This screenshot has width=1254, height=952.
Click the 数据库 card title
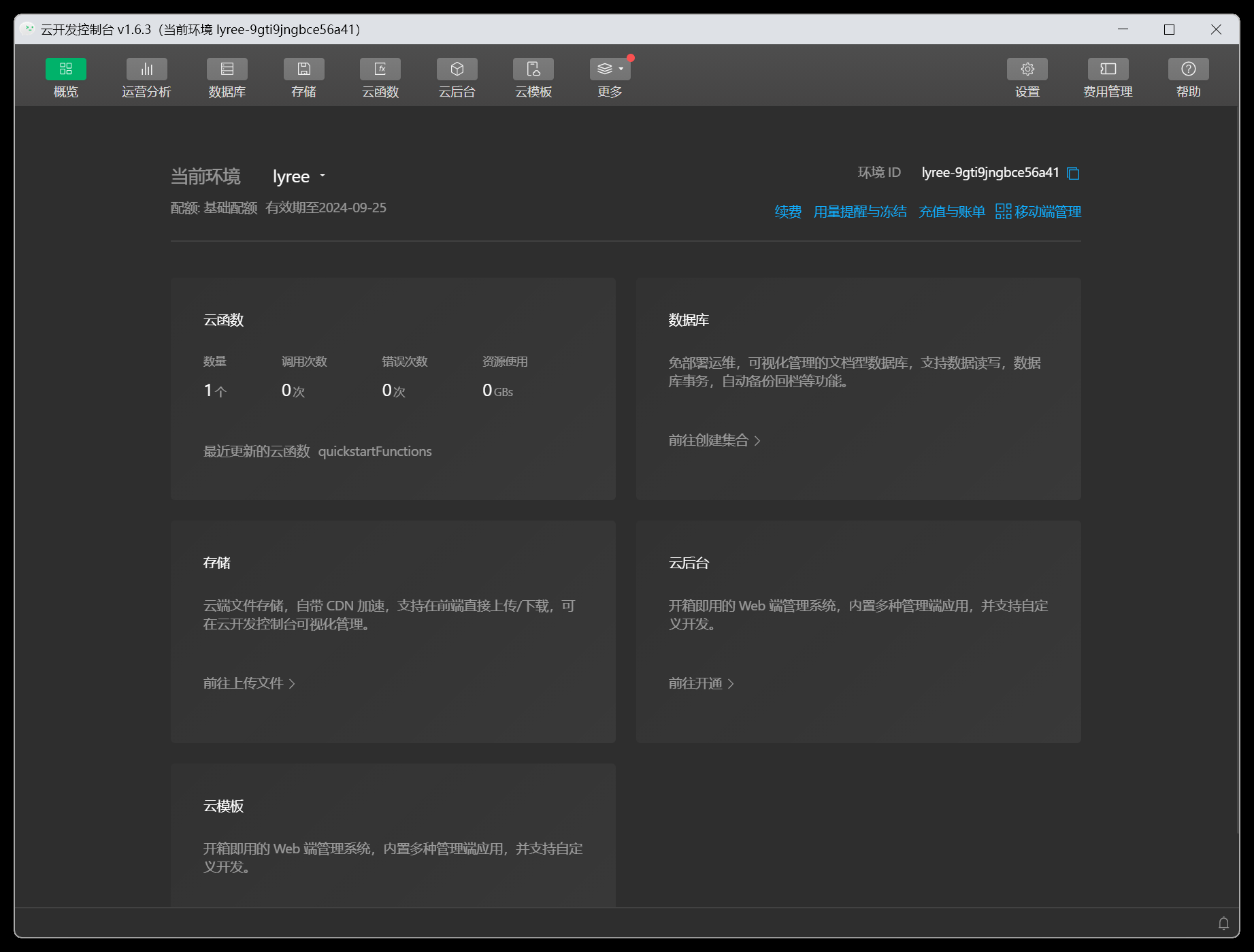coord(689,320)
